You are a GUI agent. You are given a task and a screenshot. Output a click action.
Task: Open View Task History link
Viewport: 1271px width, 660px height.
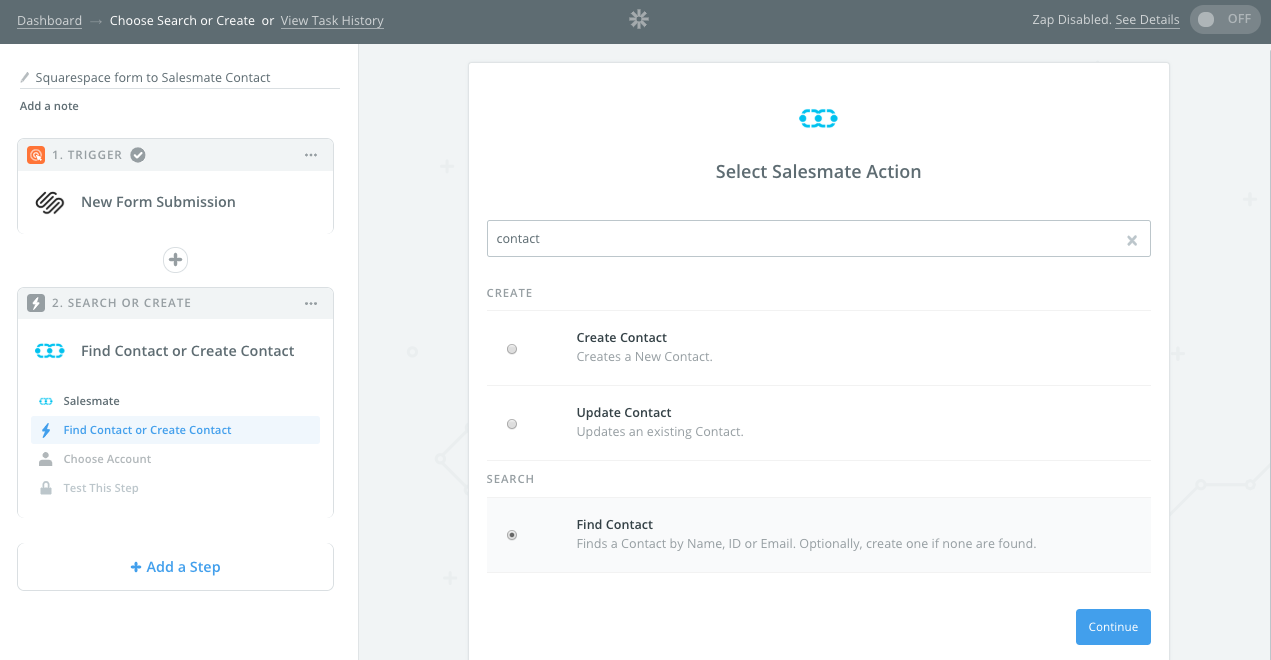[x=332, y=20]
